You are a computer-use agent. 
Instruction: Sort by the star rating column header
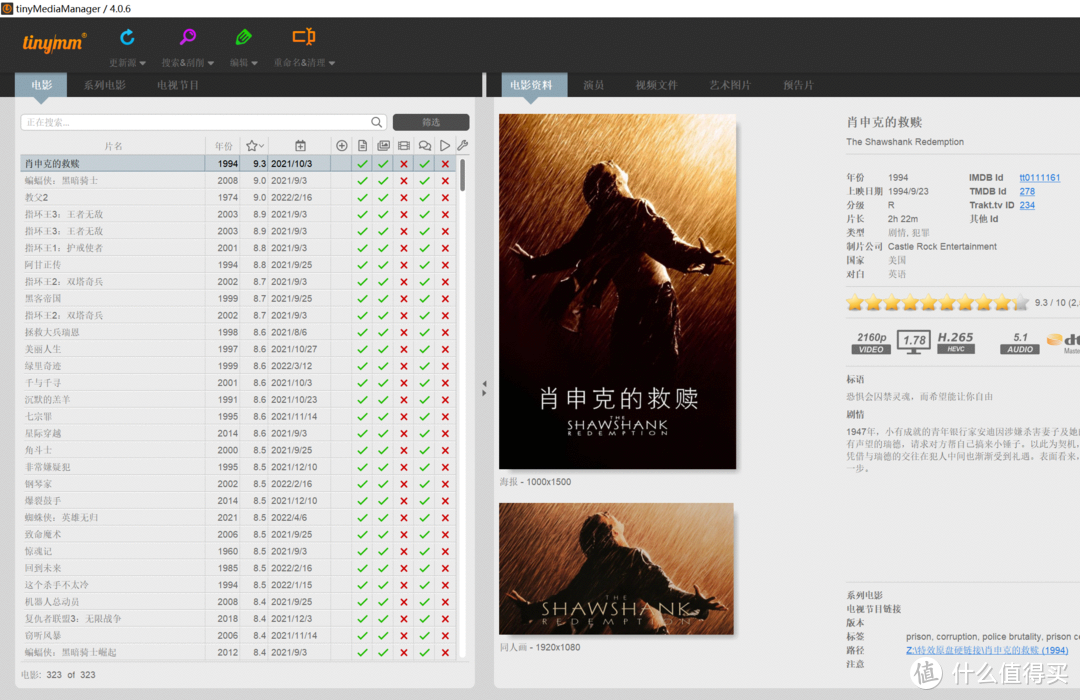coord(254,146)
